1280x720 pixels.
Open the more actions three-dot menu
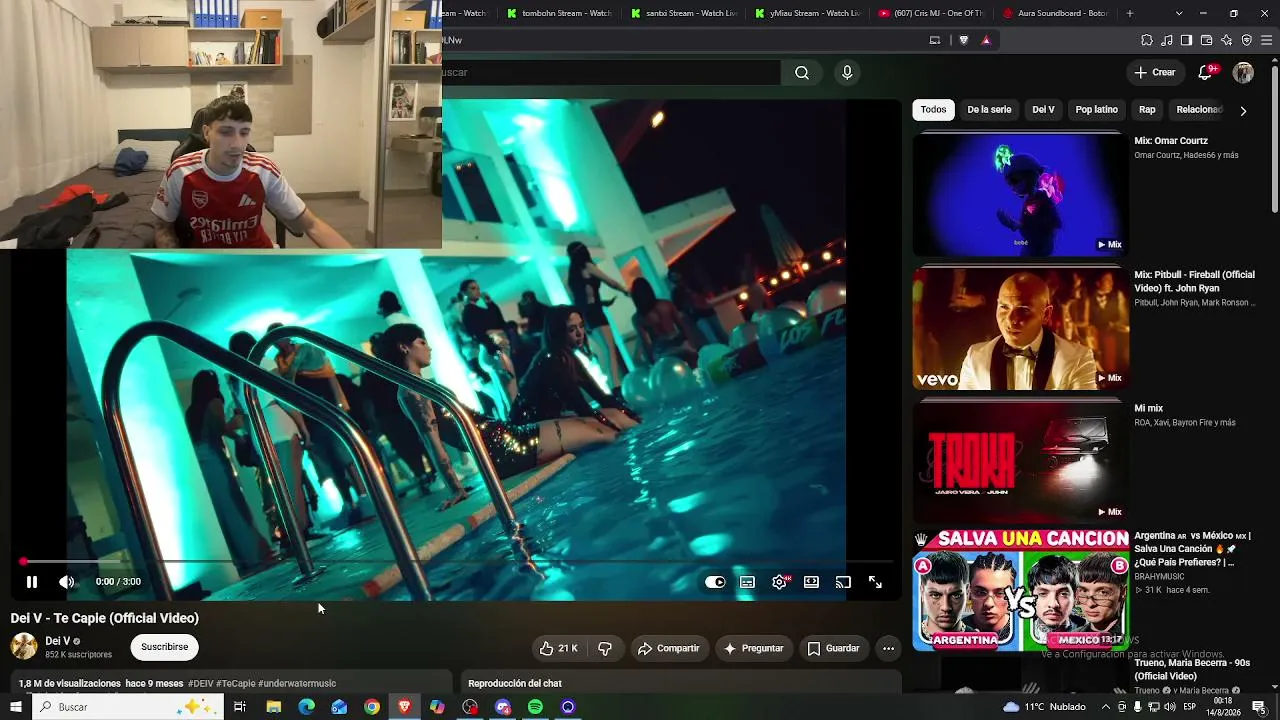888,648
